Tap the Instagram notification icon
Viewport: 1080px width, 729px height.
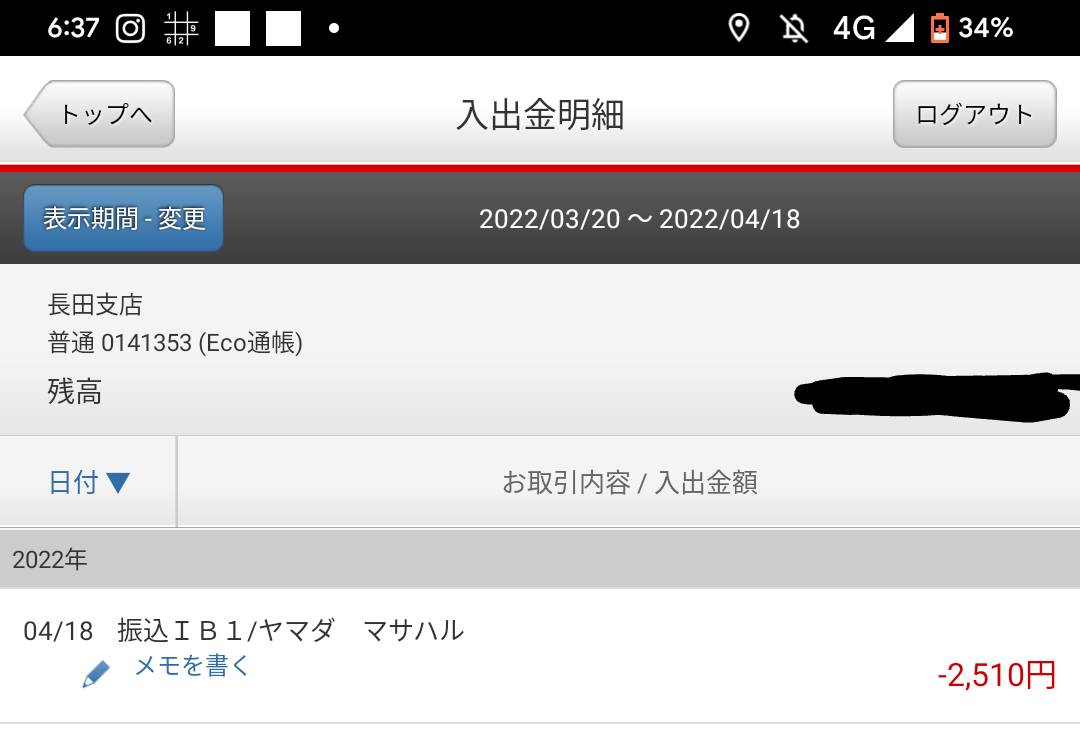point(130,28)
